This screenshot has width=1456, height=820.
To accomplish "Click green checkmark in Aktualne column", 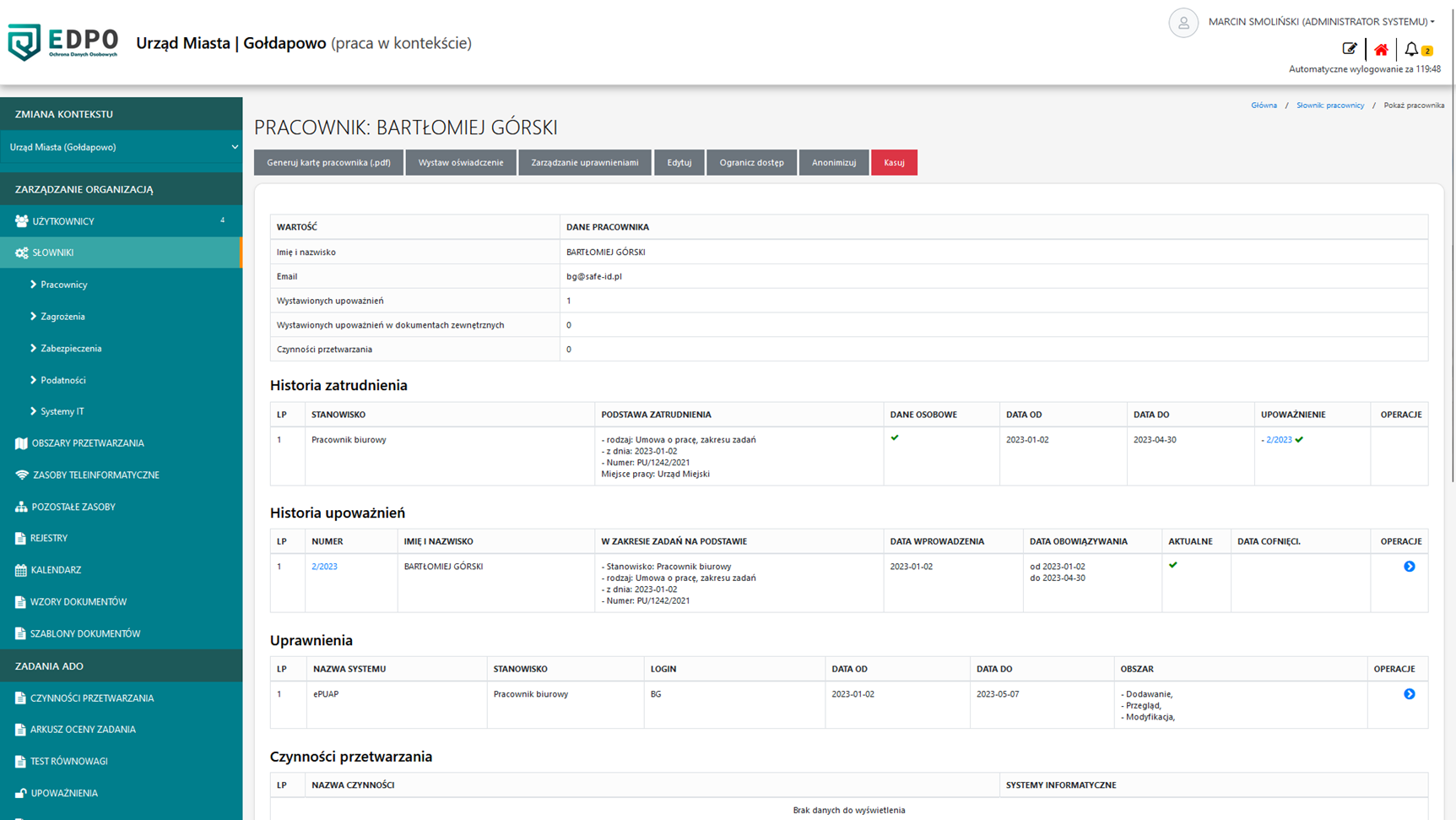I will 1173,565.
